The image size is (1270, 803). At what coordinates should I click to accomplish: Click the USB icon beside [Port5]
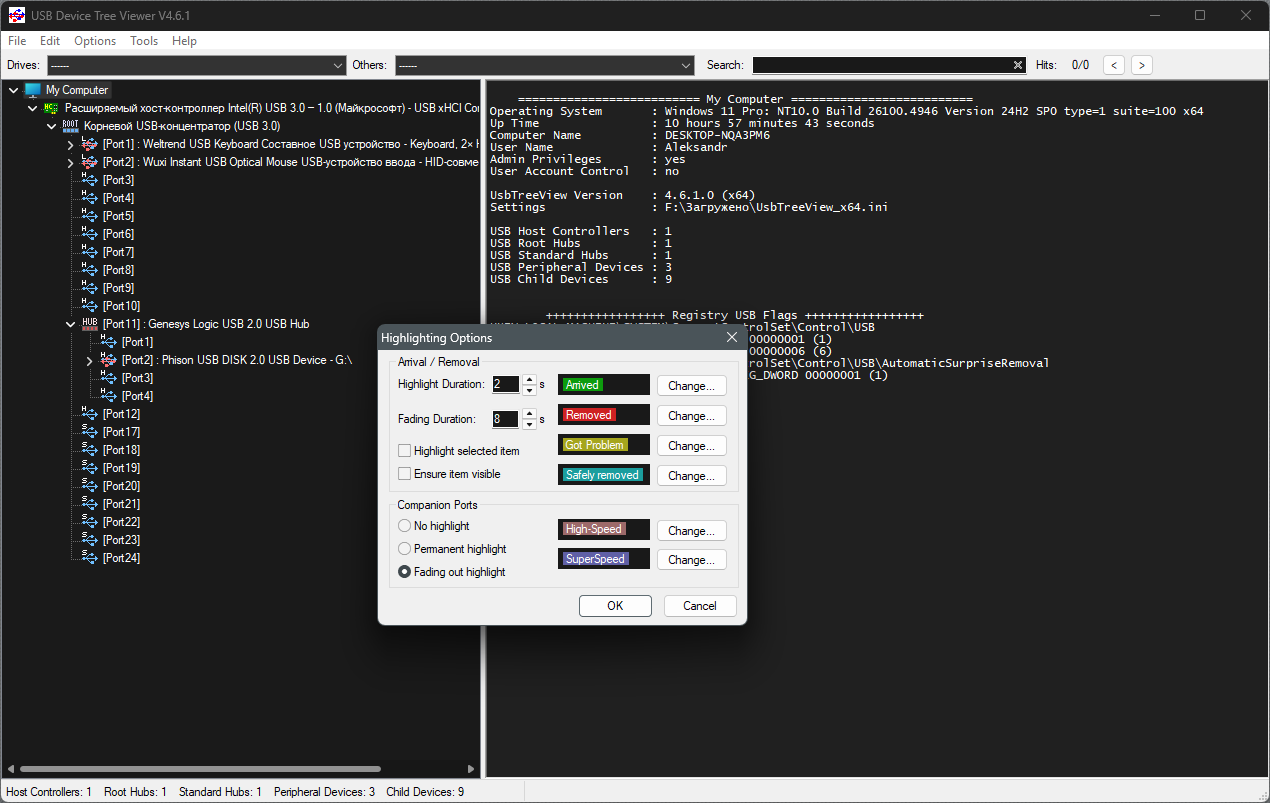coord(89,216)
